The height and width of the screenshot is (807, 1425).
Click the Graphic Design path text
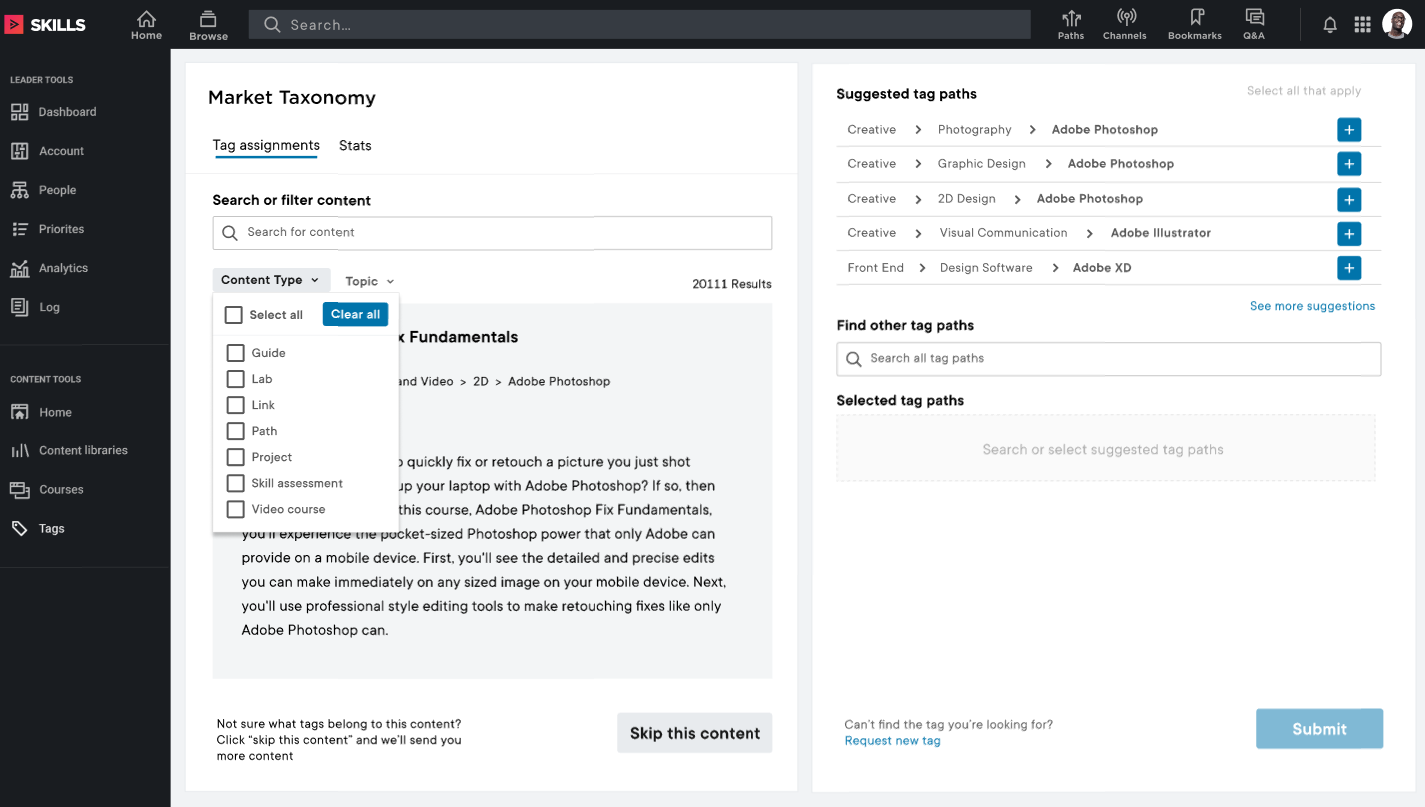click(982, 164)
